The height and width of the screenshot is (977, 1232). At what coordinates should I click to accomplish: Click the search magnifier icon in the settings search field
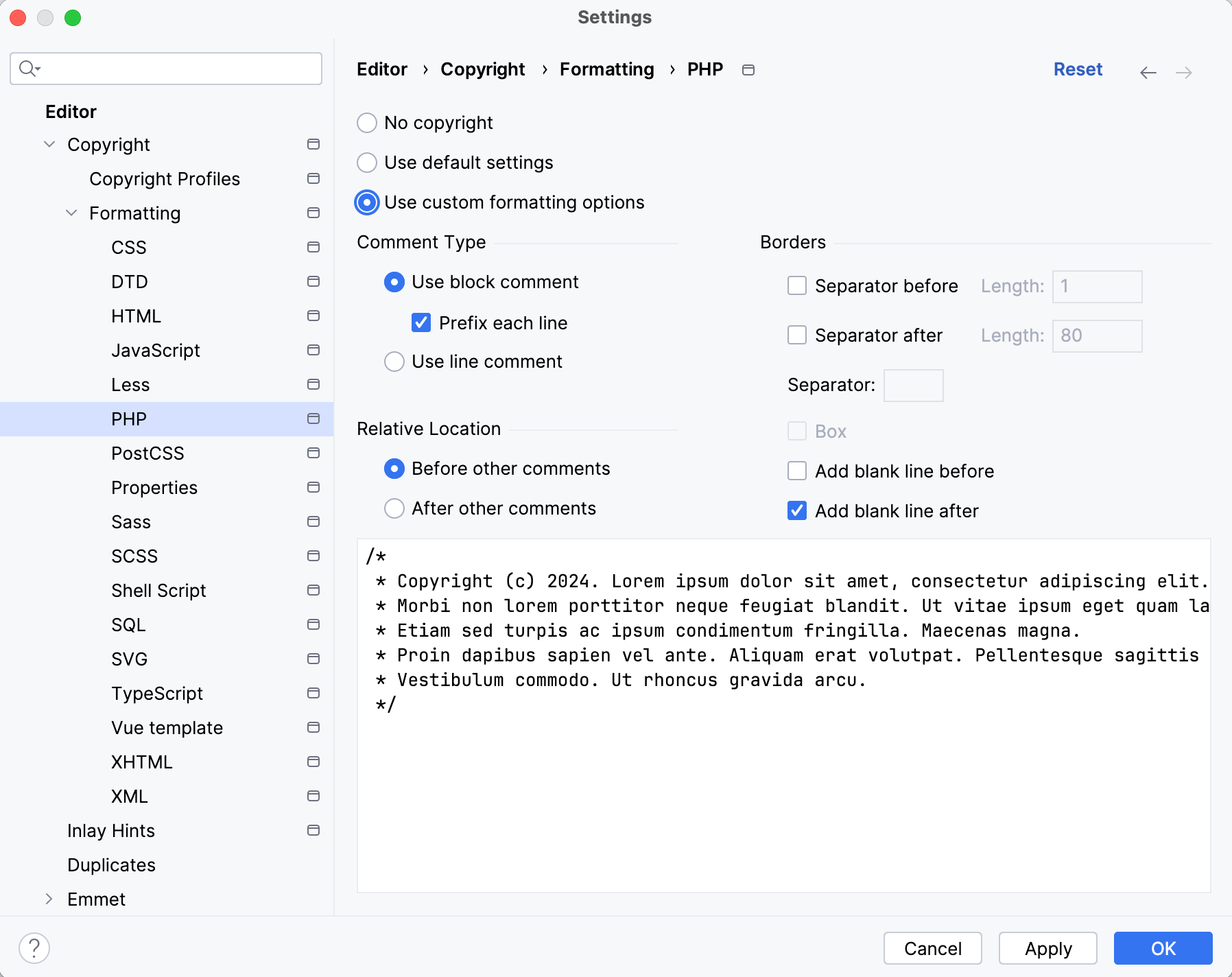(x=28, y=69)
